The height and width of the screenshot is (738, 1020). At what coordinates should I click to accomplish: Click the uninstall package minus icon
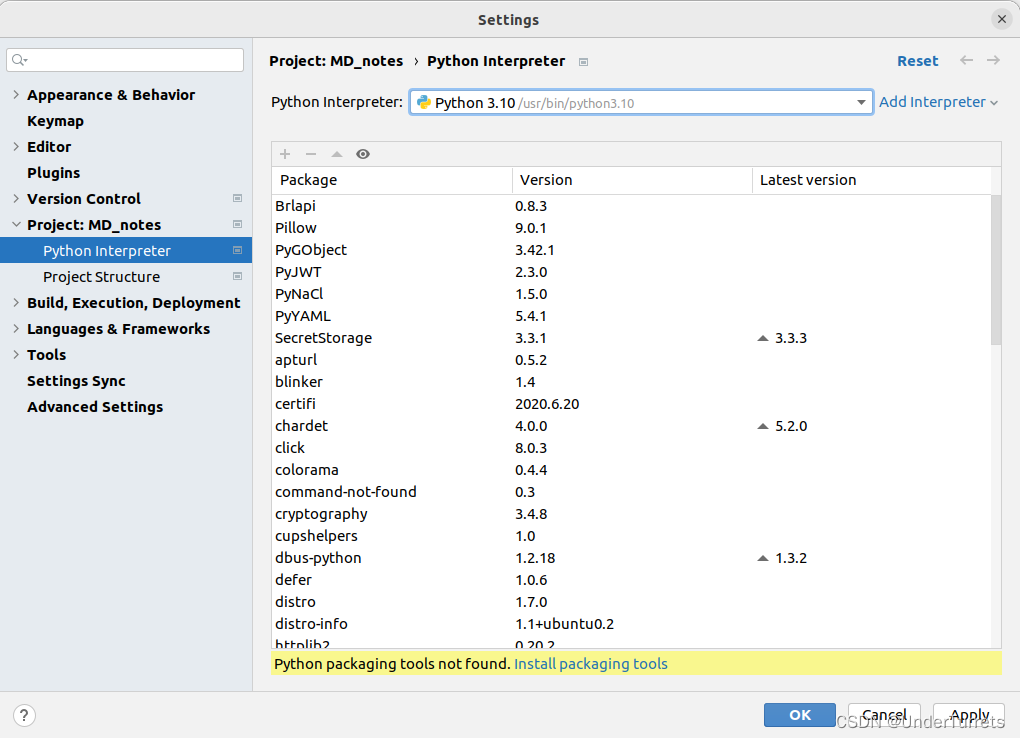[x=311, y=154]
